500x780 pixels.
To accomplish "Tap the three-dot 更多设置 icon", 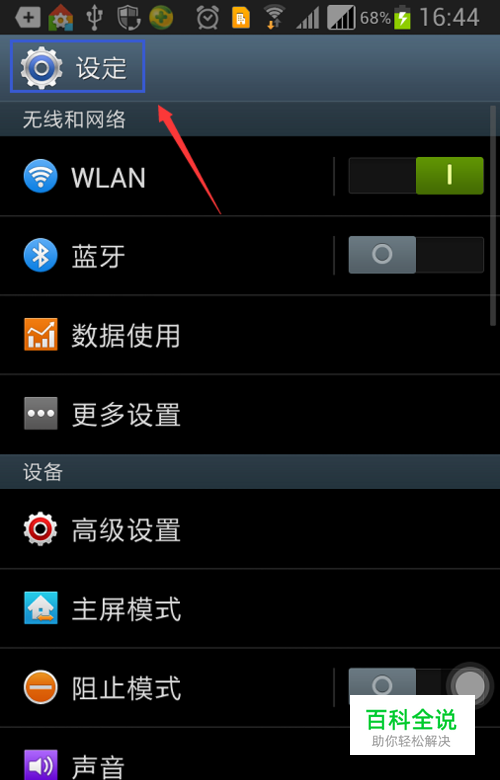I will [40, 413].
